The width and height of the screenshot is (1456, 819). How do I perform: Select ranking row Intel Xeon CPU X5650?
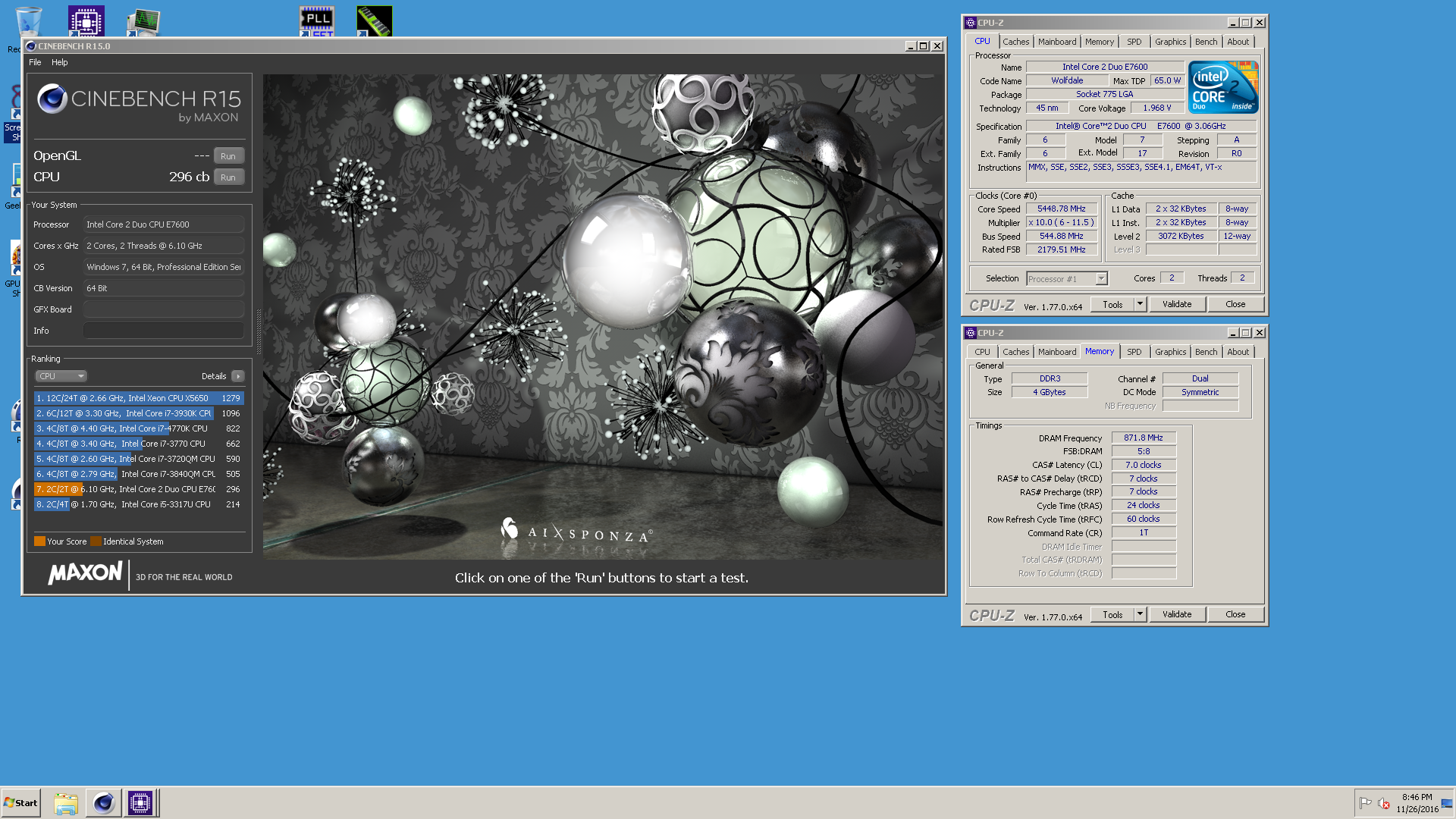139,398
